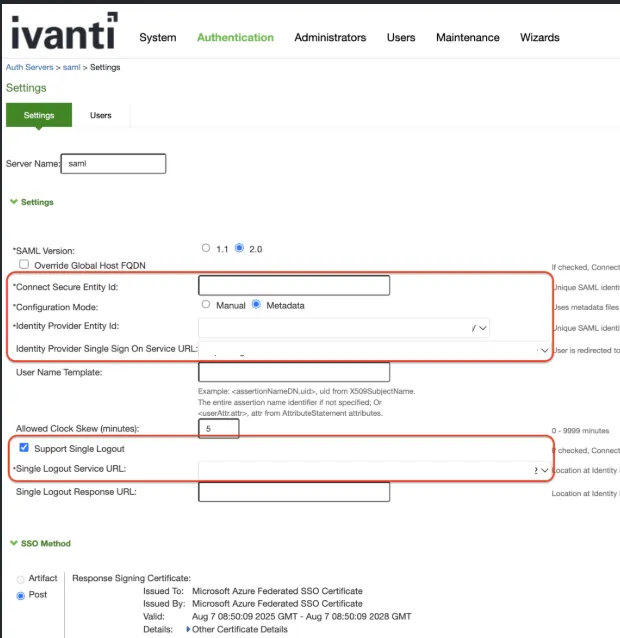Click the User Name Template field
Image resolution: width=620 pixels, height=638 pixels.
(294, 372)
